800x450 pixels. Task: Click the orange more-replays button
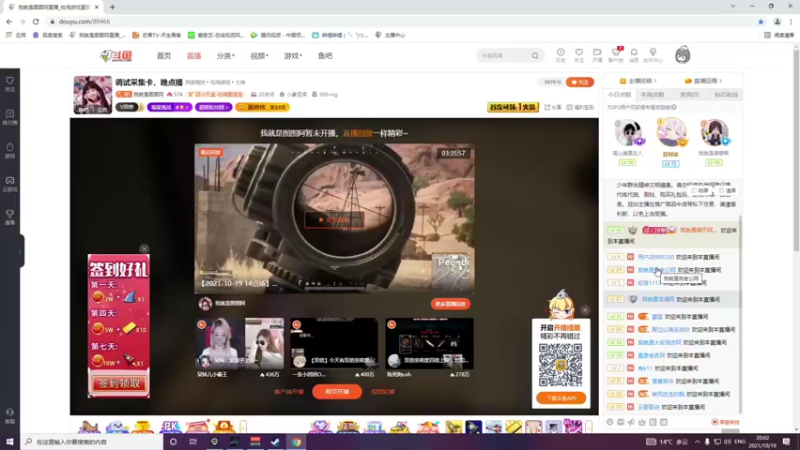451,304
